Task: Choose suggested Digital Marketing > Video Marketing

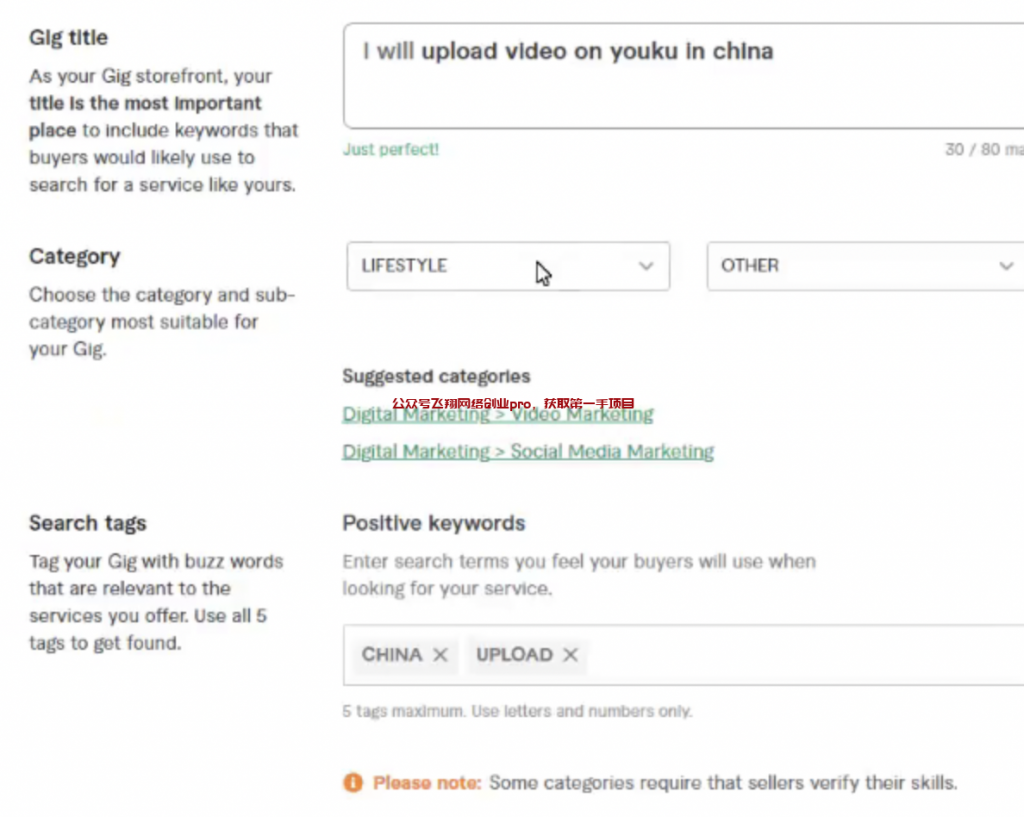Action: coord(497,414)
